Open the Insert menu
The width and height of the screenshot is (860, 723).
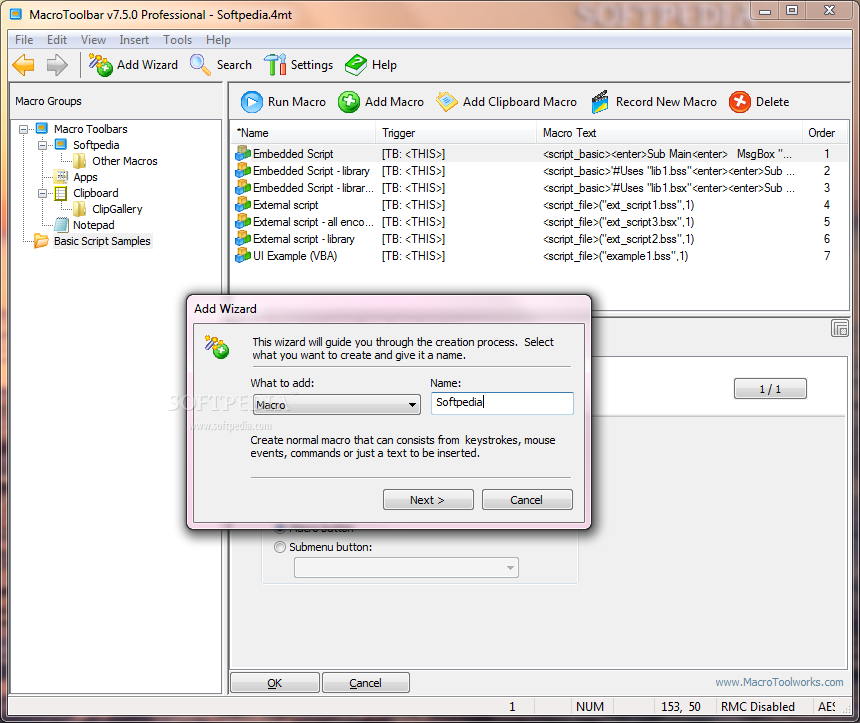click(x=134, y=39)
